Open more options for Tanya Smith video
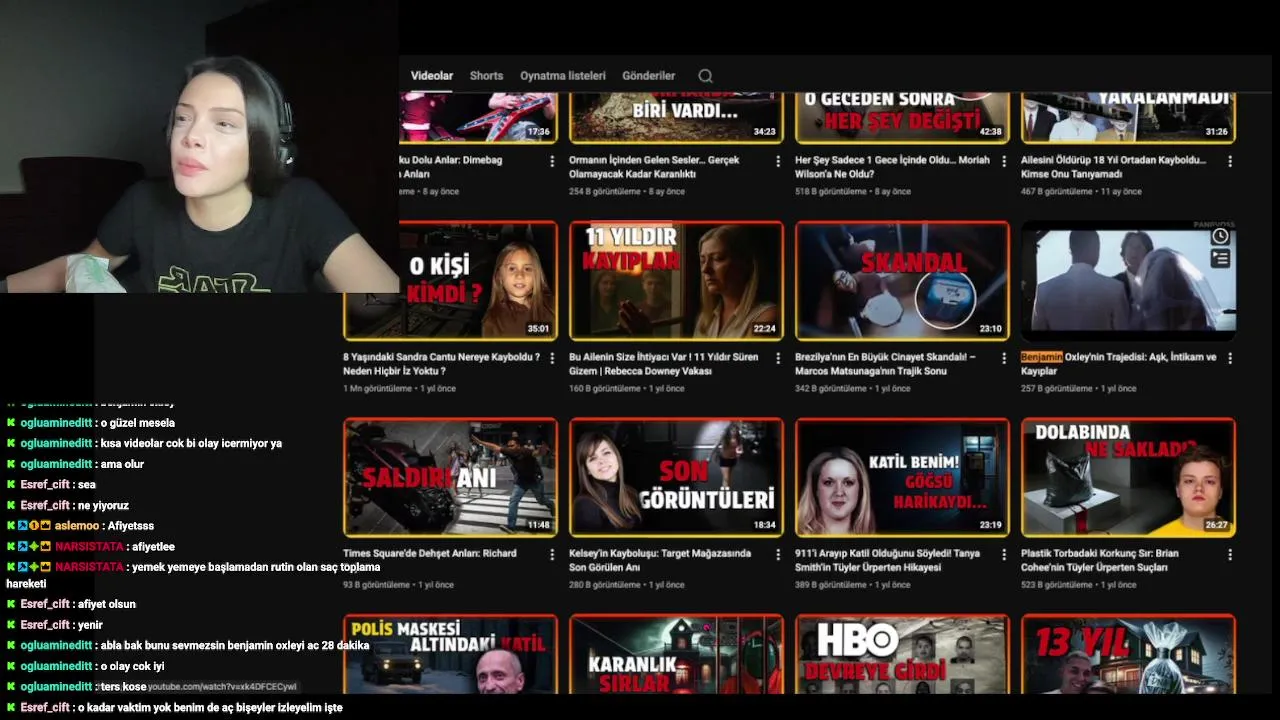Image resolution: width=1280 pixels, height=720 pixels. [1004, 554]
